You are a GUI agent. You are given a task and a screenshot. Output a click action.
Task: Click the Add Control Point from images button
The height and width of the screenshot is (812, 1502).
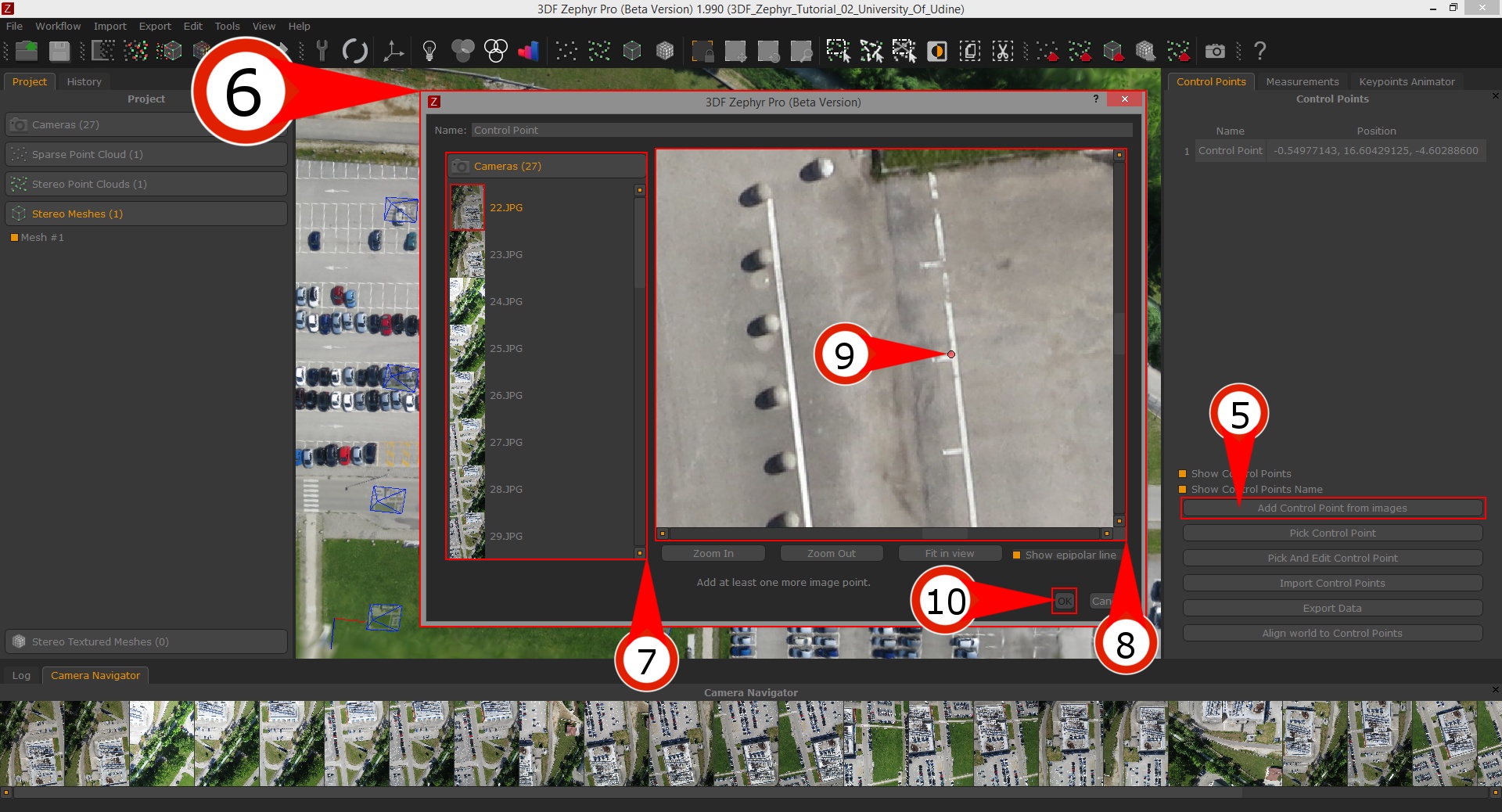pyautogui.click(x=1331, y=508)
